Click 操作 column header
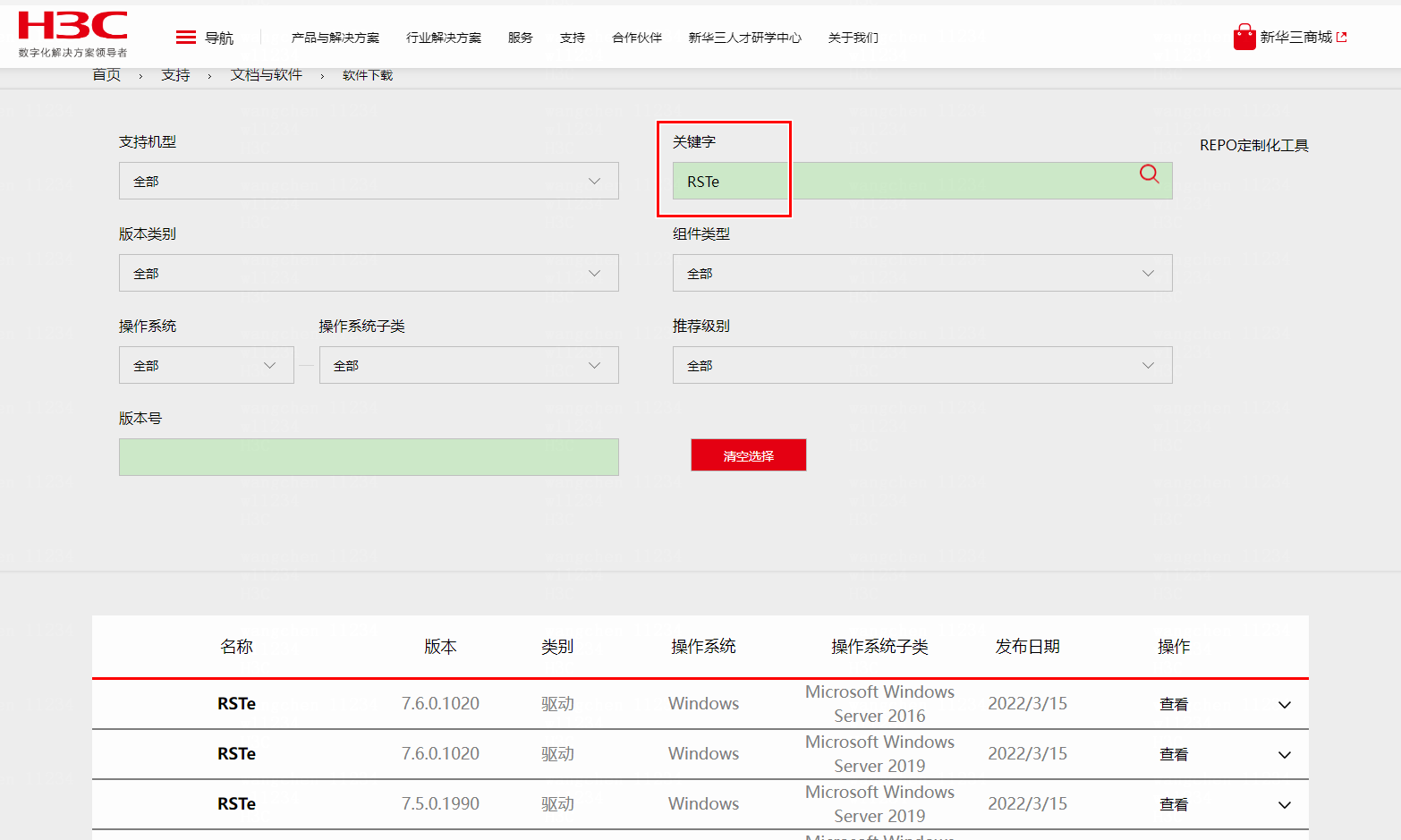The image size is (1401, 840). click(x=1174, y=646)
